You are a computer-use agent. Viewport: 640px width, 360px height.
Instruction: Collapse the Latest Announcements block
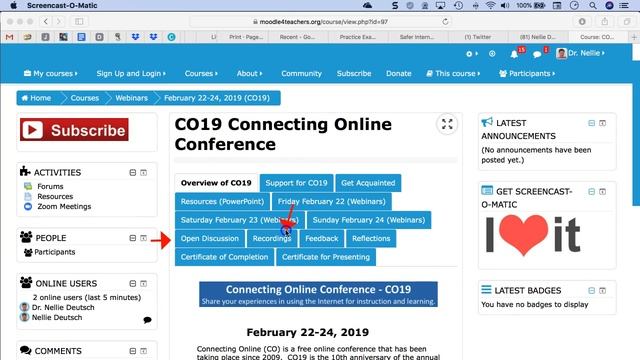point(591,123)
